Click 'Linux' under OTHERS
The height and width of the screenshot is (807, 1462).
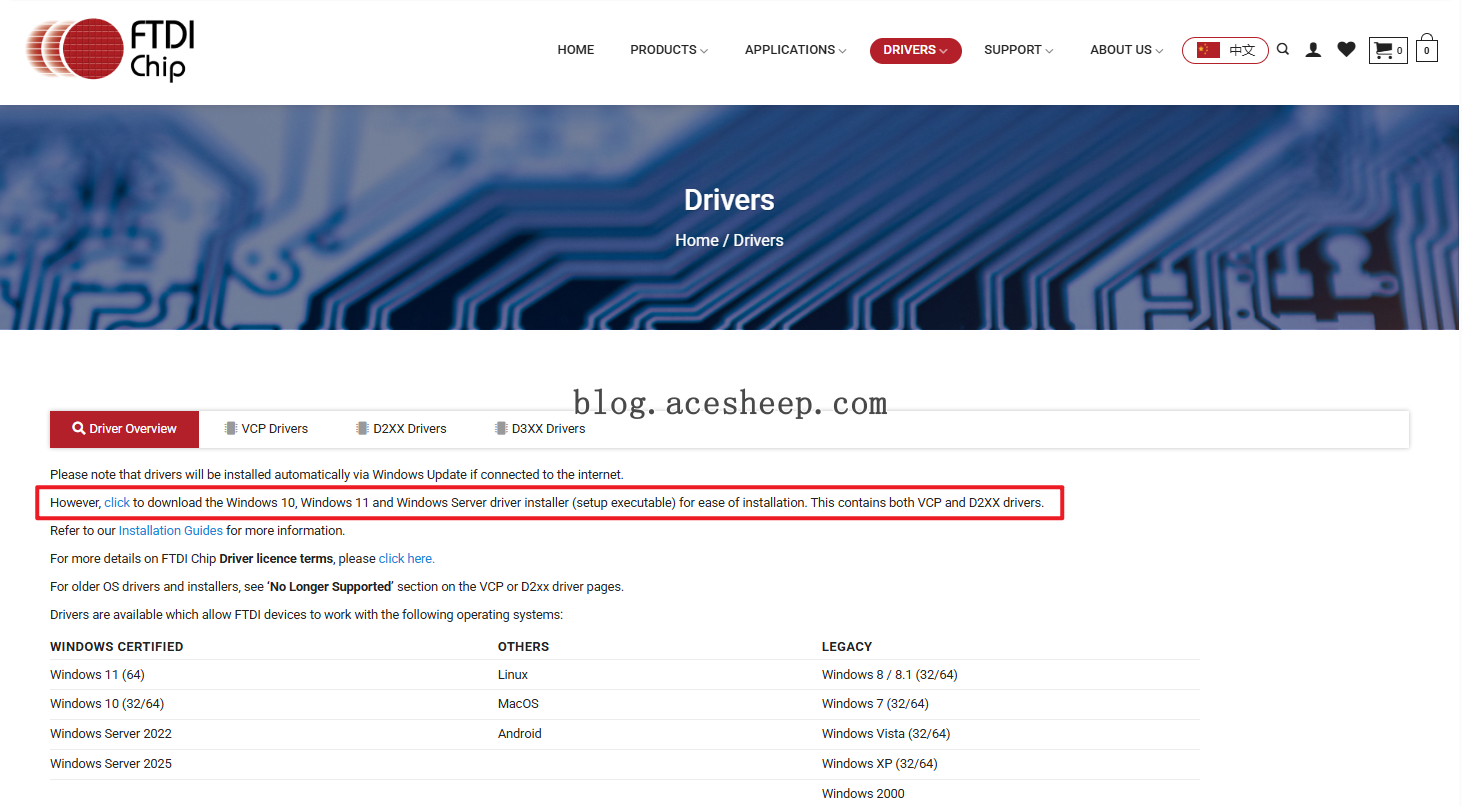513,675
